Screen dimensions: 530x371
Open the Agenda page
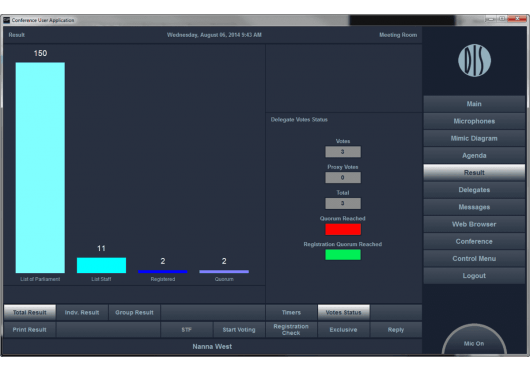pos(474,155)
